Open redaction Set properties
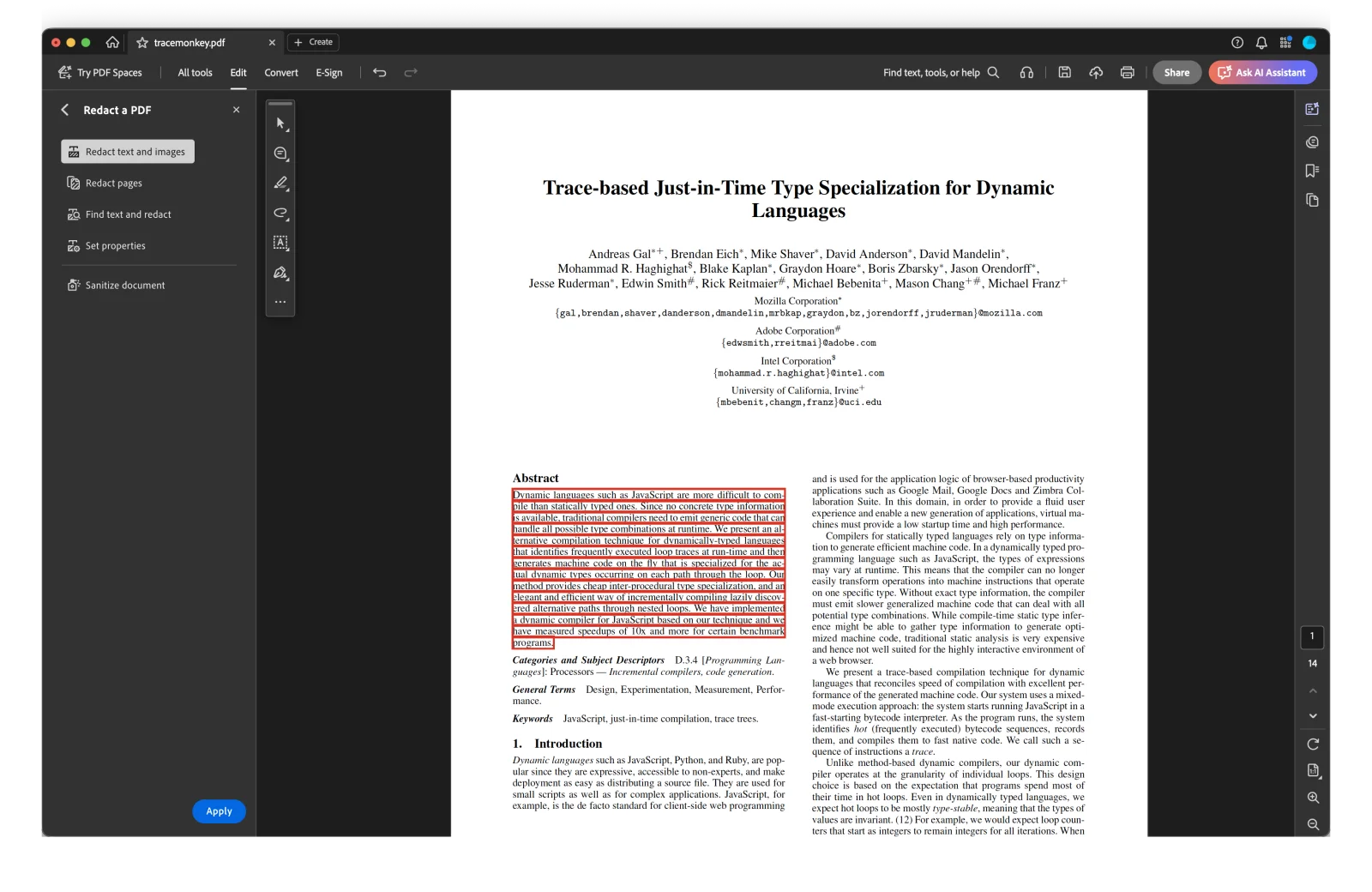The image size is (1372, 892). pyautogui.click(x=106, y=246)
